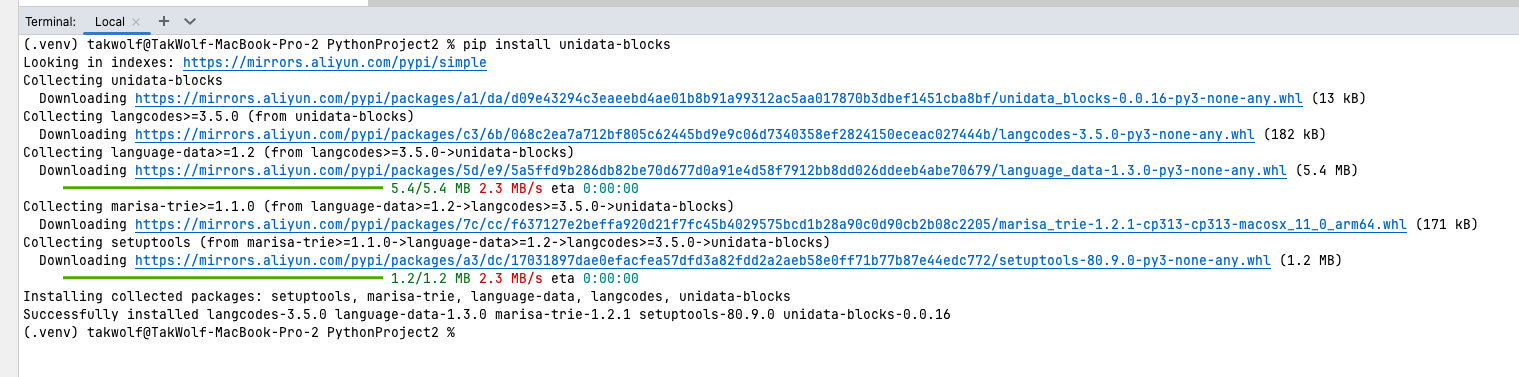
Task: Open the marisa_trie-1.2.1 wheel download link
Action: [x=771, y=225]
